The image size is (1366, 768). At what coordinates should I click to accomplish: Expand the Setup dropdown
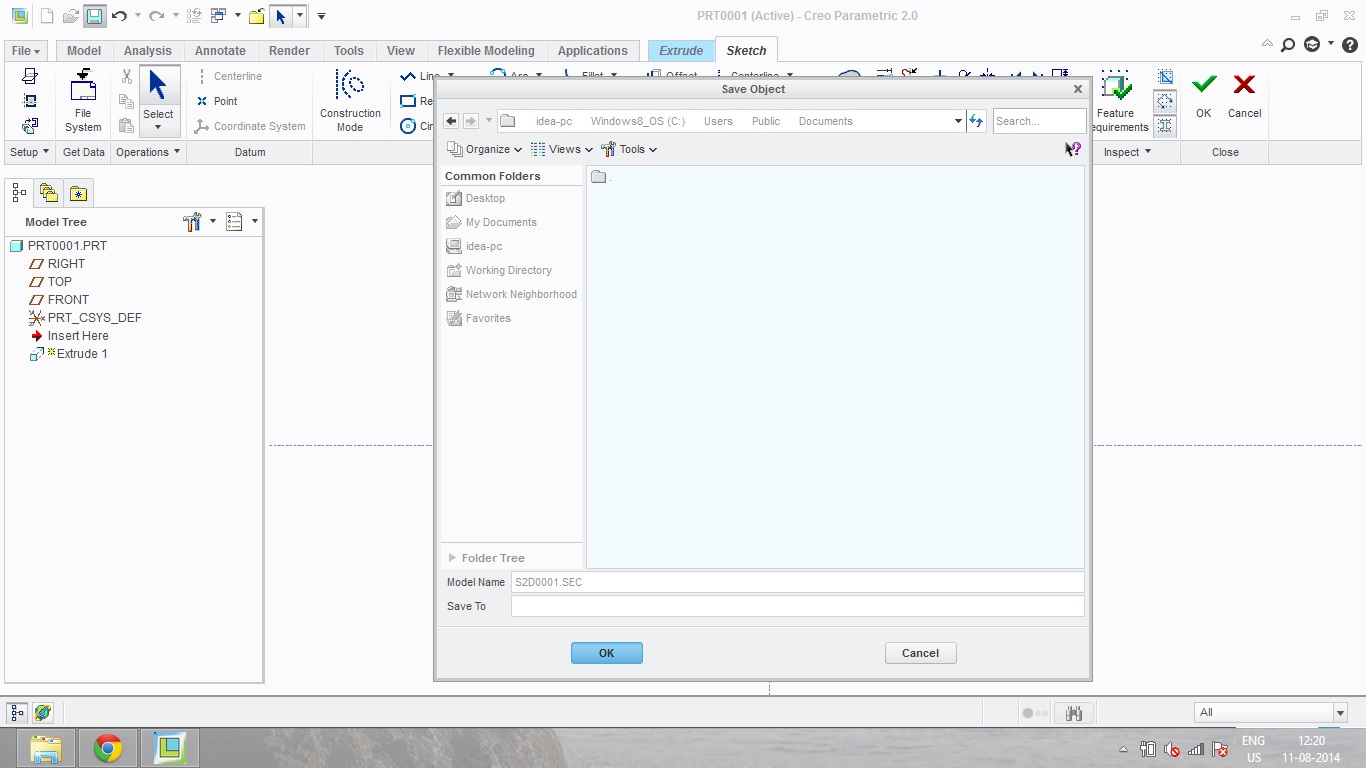(x=29, y=152)
